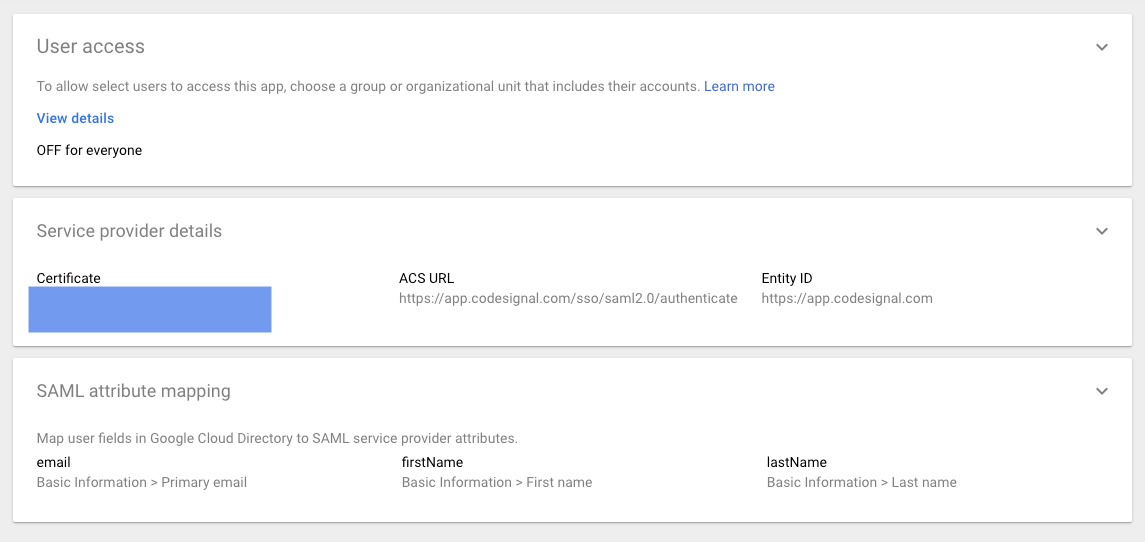The height and width of the screenshot is (542, 1145).
Task: Click the firstName attribute name
Action: (432, 462)
